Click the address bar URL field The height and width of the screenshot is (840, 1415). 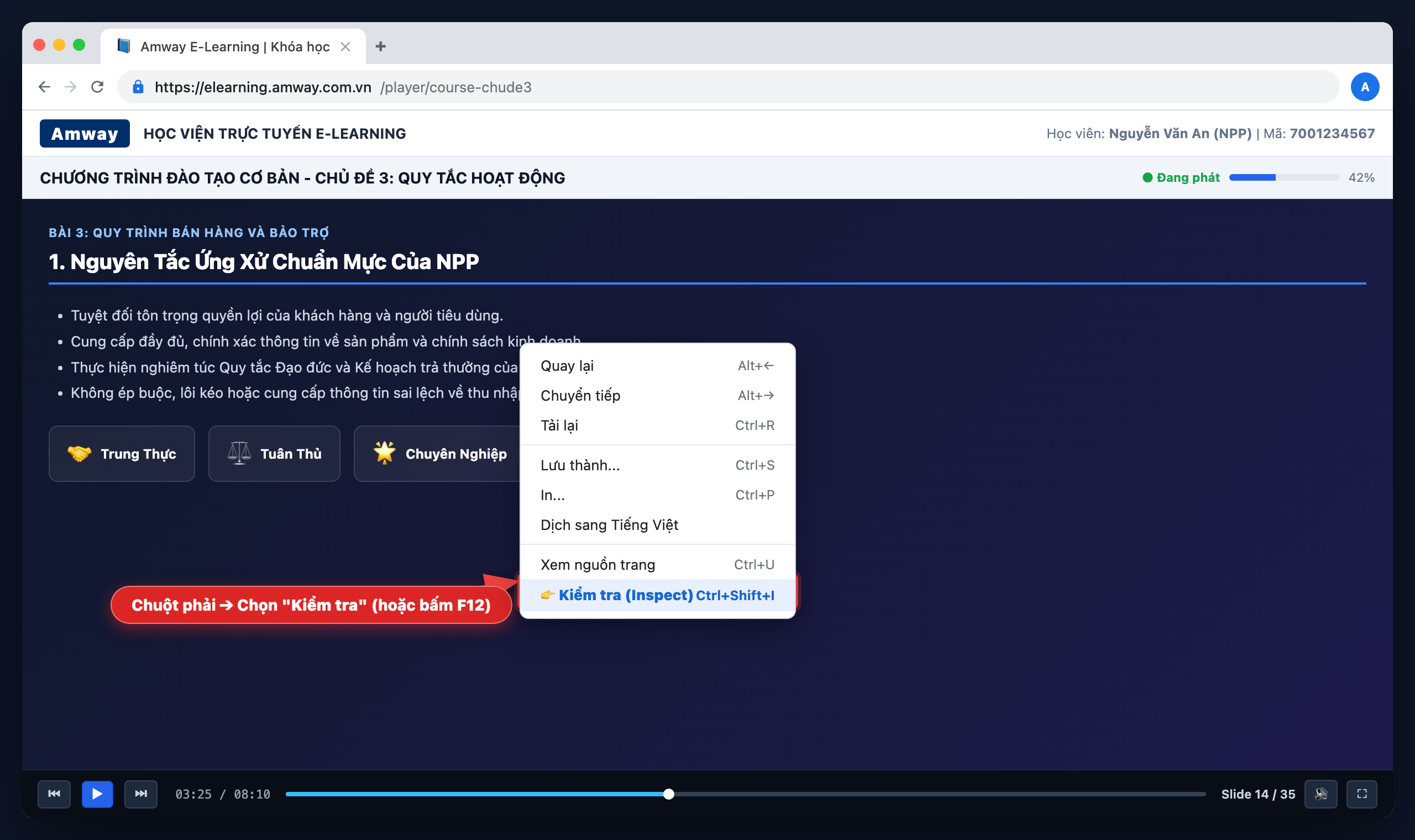[728, 87]
